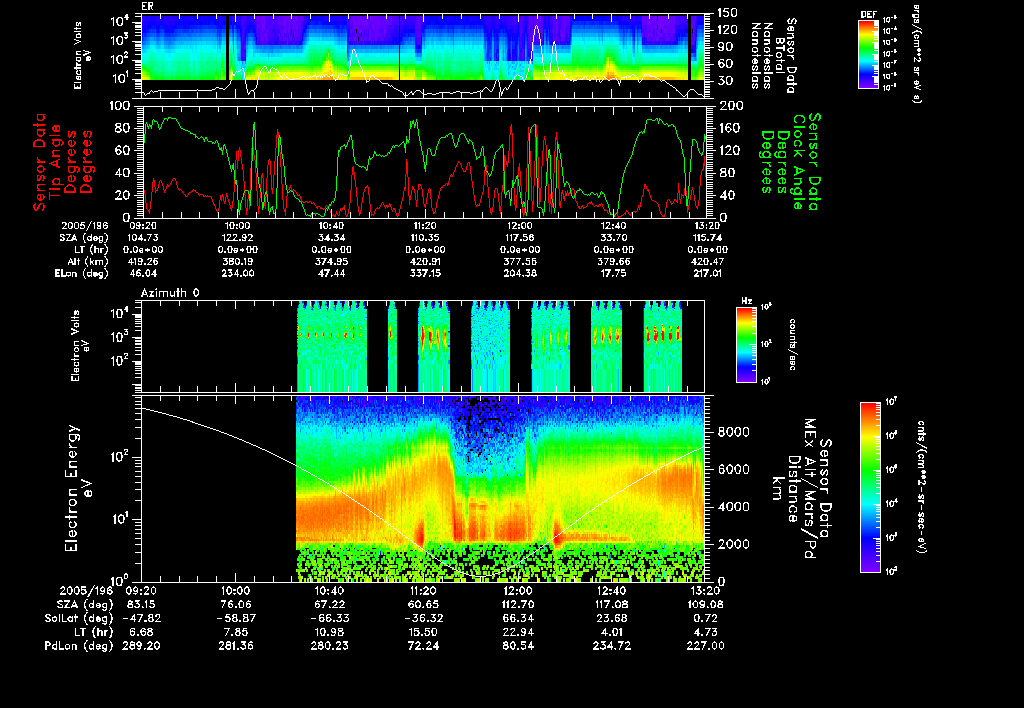Click the "Electron Energy eV" axis label
This screenshot has width=1024, height=708.
tap(79, 489)
